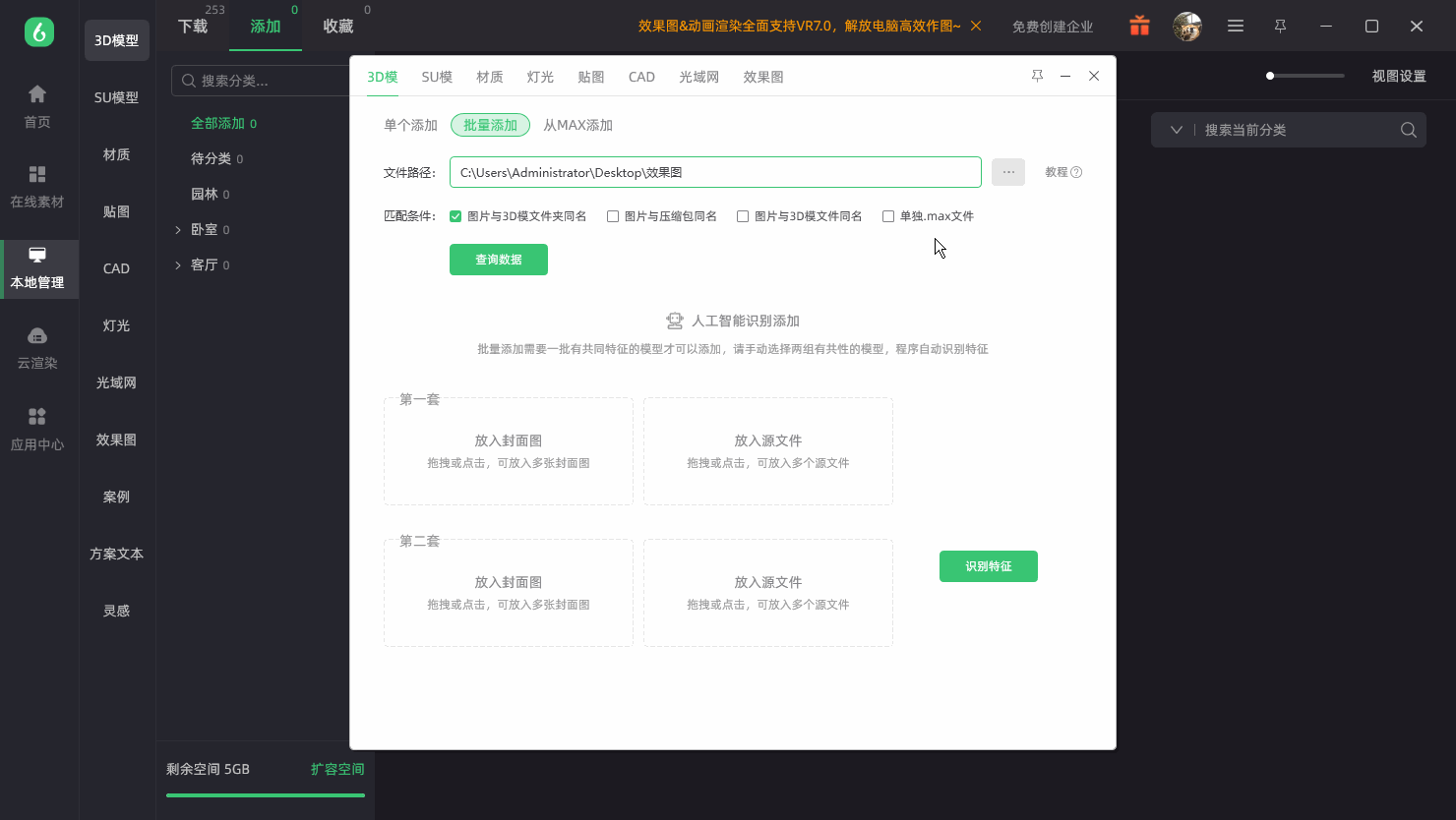Go to 首页 home in sidebar
This screenshot has width=1456, height=820.
(x=37, y=106)
